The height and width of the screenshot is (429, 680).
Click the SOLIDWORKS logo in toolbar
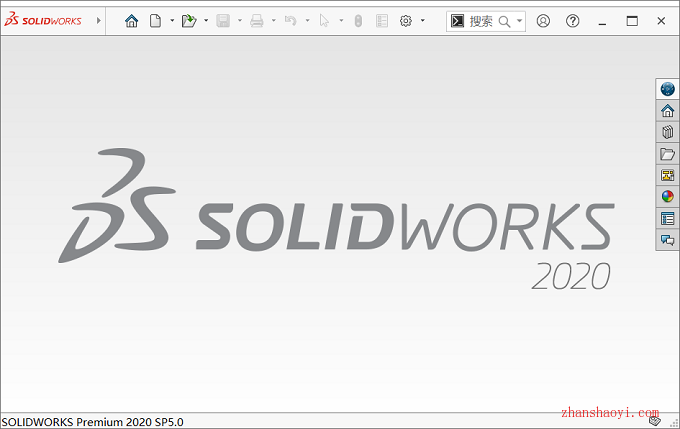pyautogui.click(x=43, y=20)
